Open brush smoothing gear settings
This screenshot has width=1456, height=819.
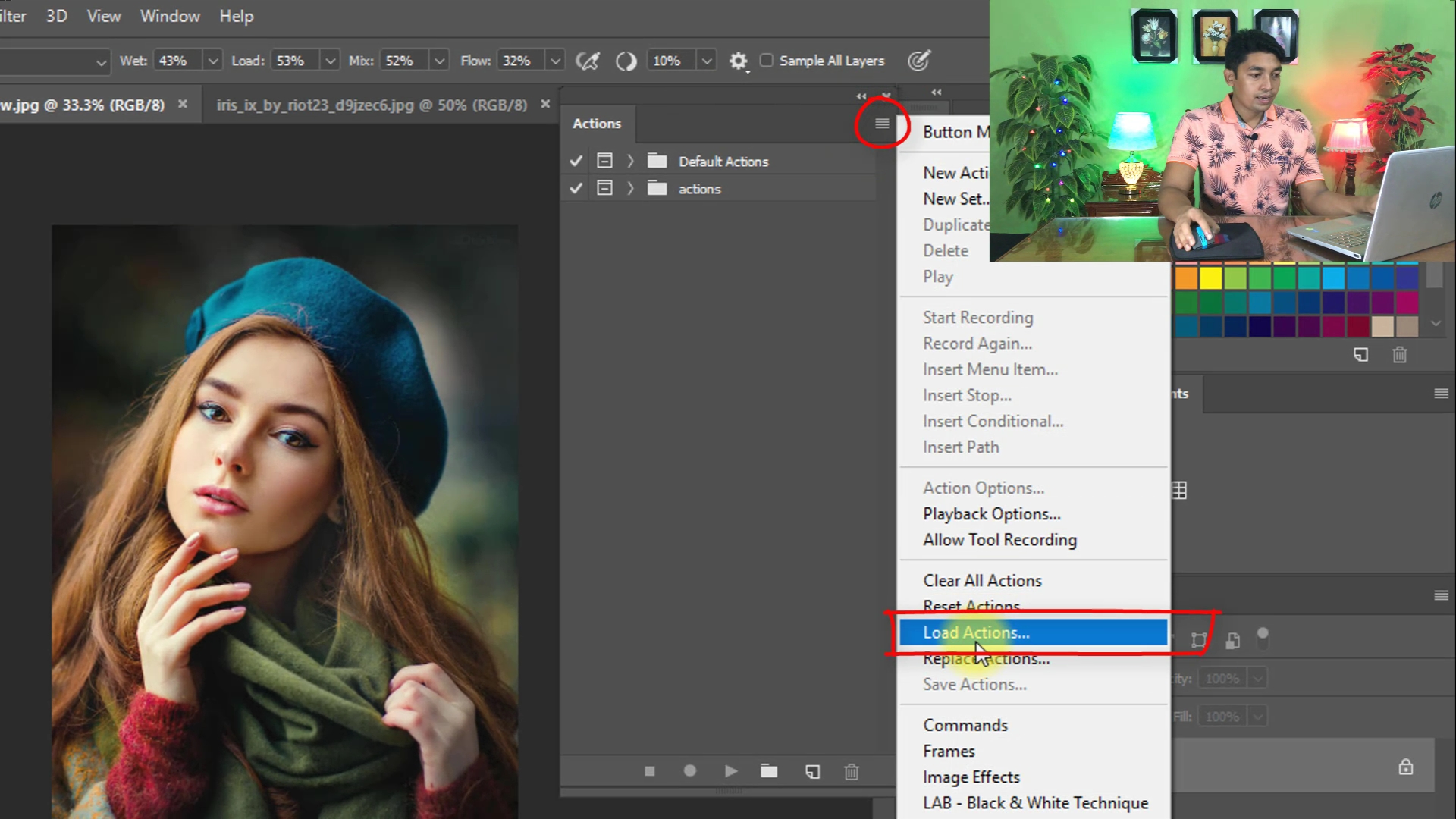pos(738,61)
